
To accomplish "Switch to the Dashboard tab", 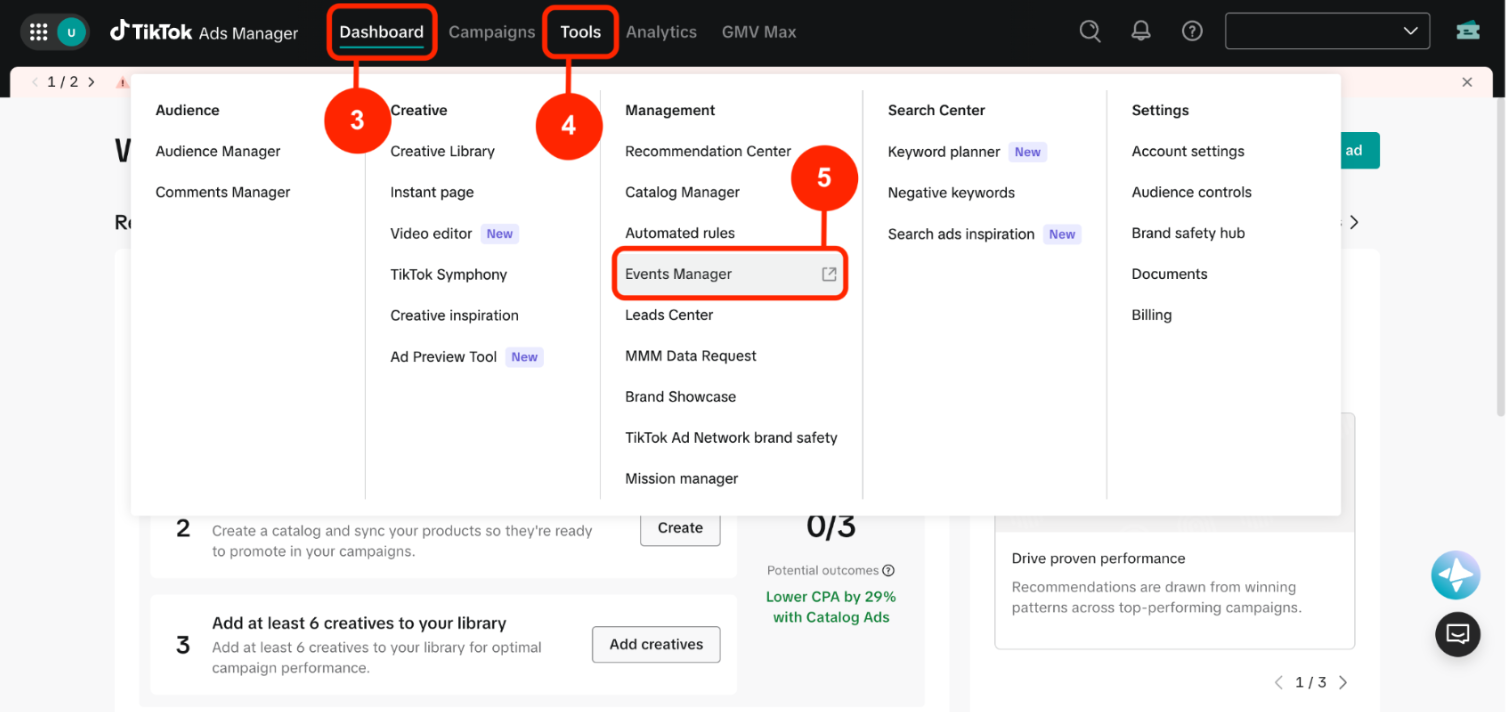I will click(381, 32).
